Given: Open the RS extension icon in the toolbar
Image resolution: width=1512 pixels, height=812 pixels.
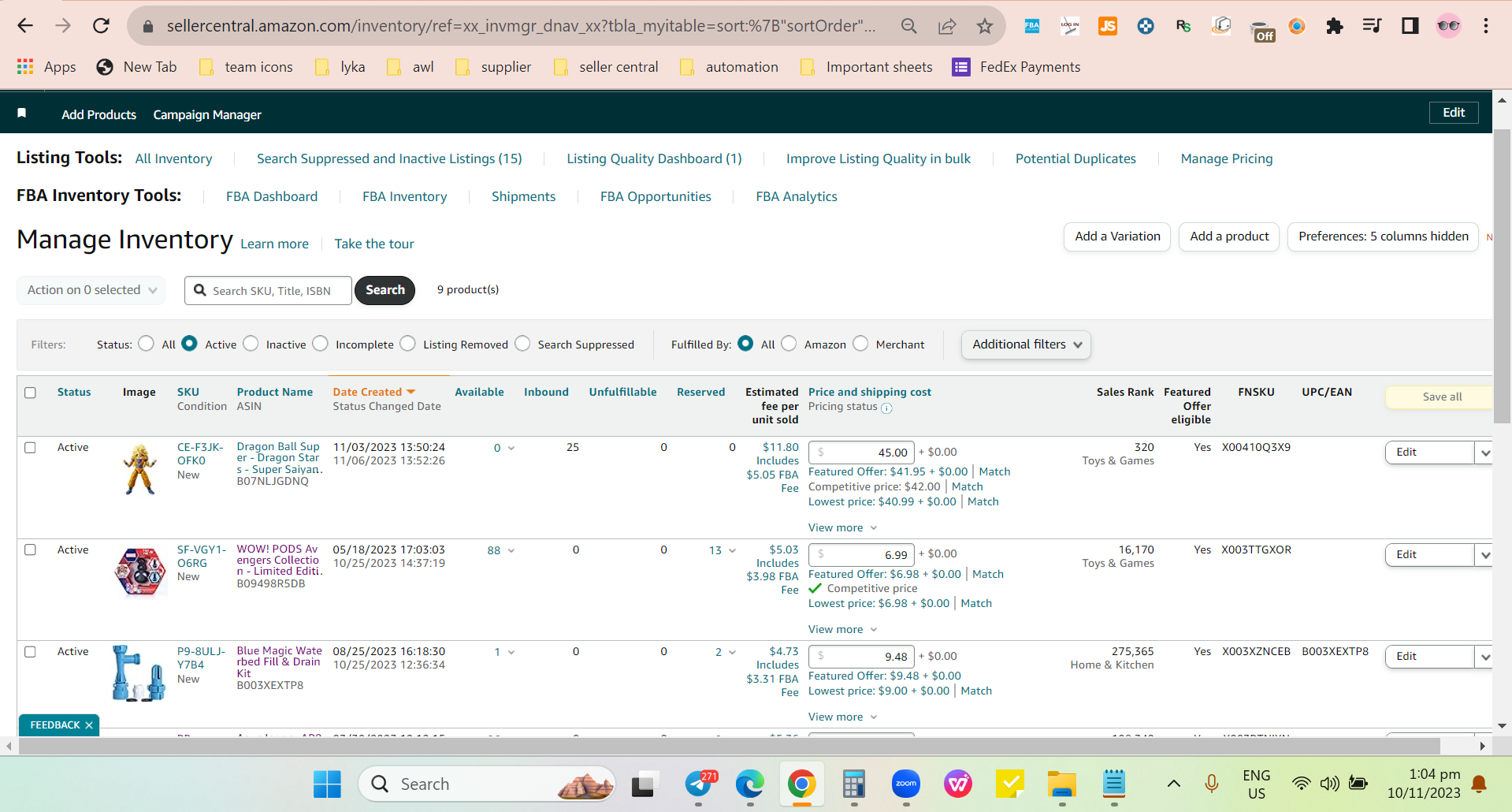Looking at the screenshot, I should tap(1183, 26).
